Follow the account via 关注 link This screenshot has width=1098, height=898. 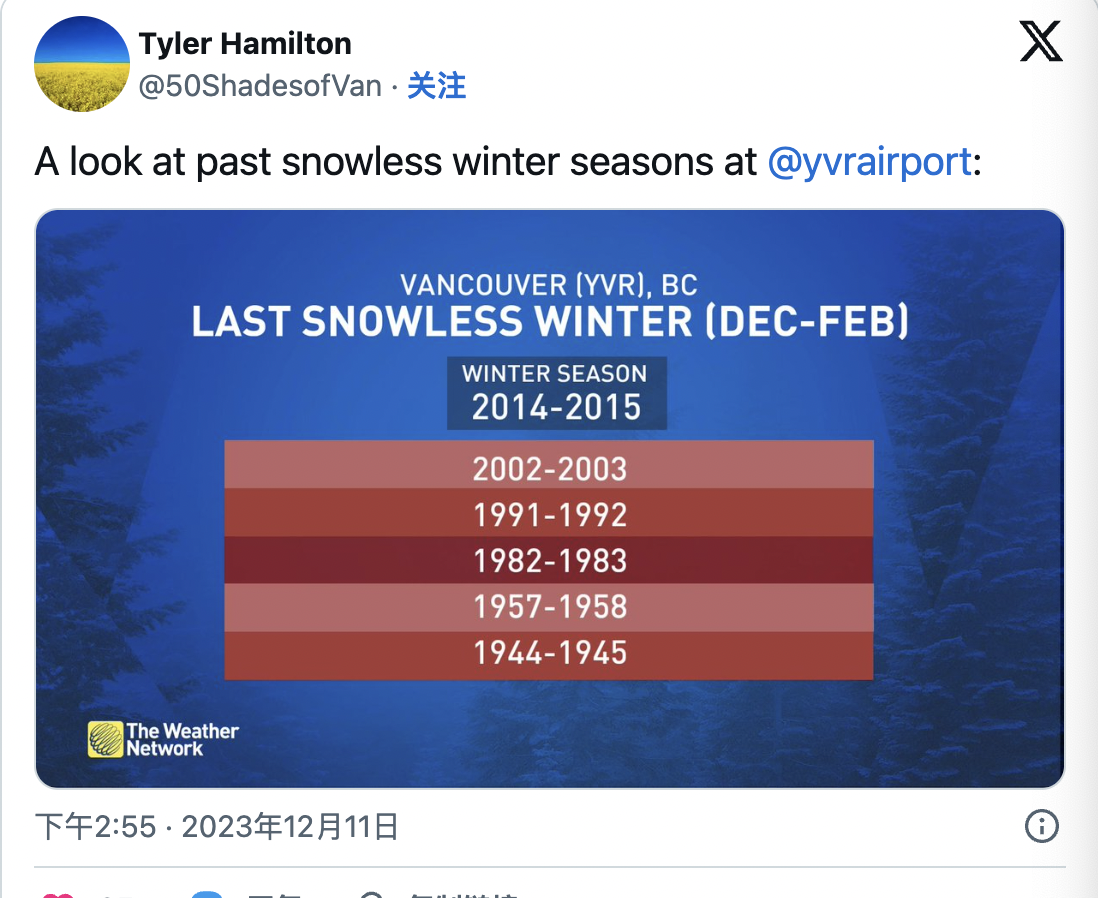coord(436,86)
